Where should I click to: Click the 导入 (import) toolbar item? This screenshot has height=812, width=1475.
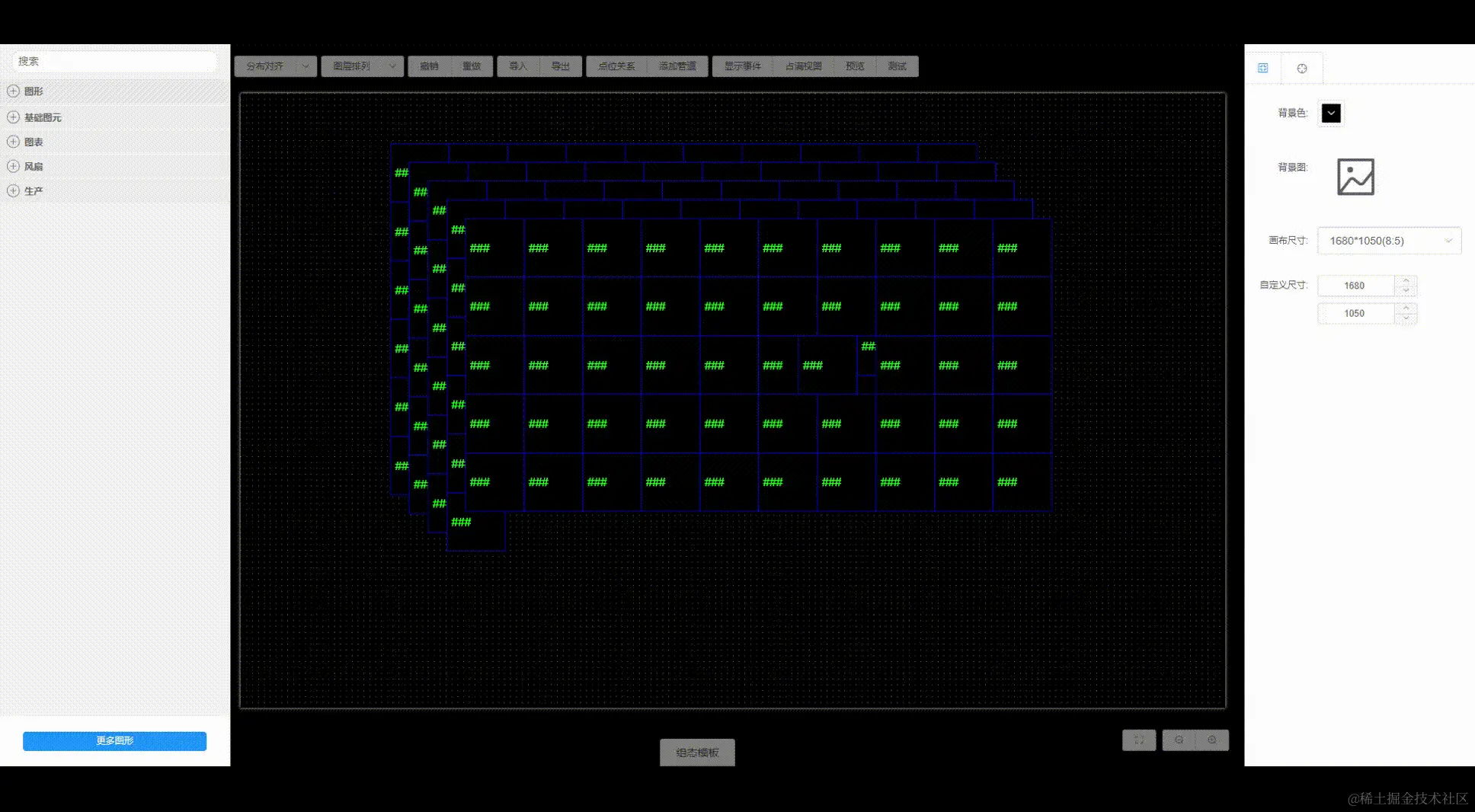(x=518, y=66)
